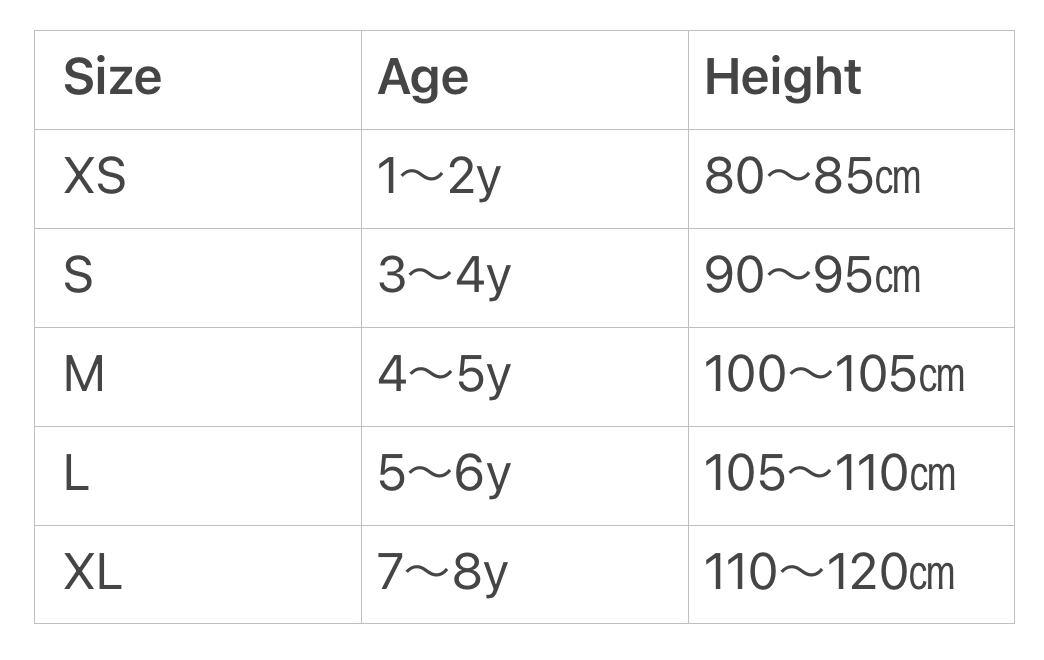Select the S size cell
This screenshot has height=660, width=1044.
(x=78, y=276)
